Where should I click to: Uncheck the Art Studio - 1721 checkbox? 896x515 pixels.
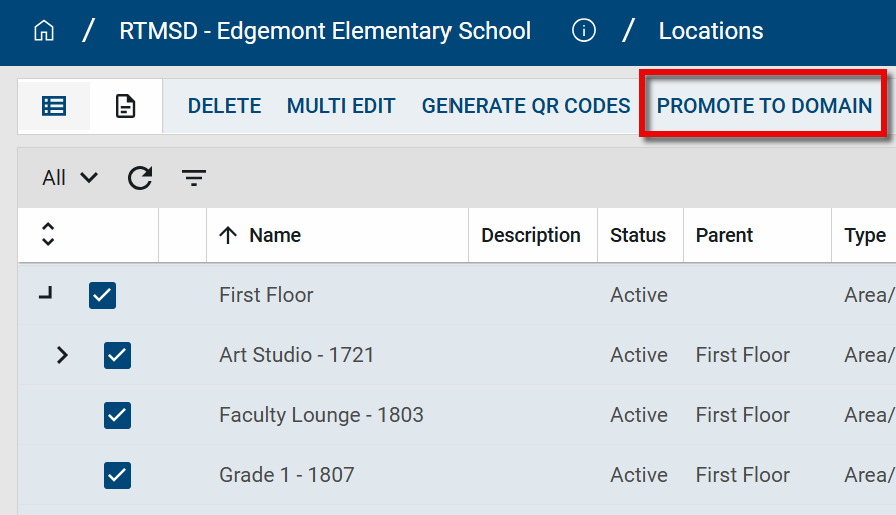click(x=117, y=355)
